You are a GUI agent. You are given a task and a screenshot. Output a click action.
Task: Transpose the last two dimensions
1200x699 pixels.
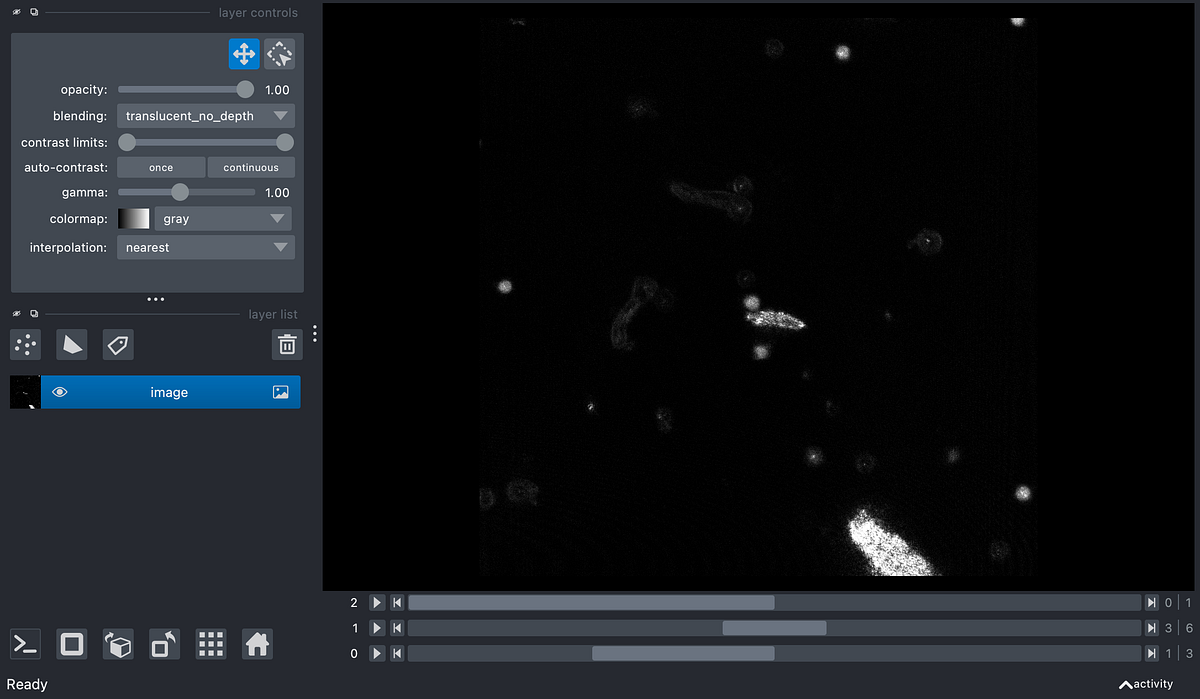(x=163, y=644)
